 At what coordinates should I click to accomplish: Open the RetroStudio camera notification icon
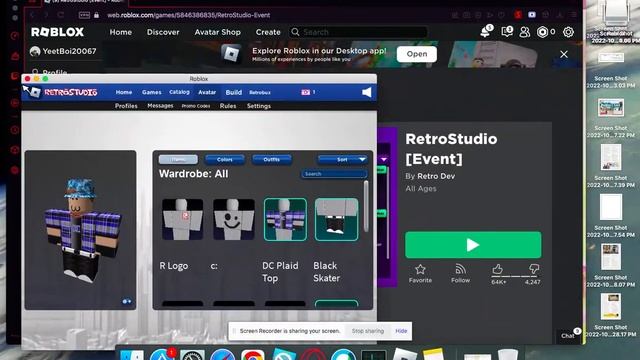pyautogui.click(x=305, y=92)
